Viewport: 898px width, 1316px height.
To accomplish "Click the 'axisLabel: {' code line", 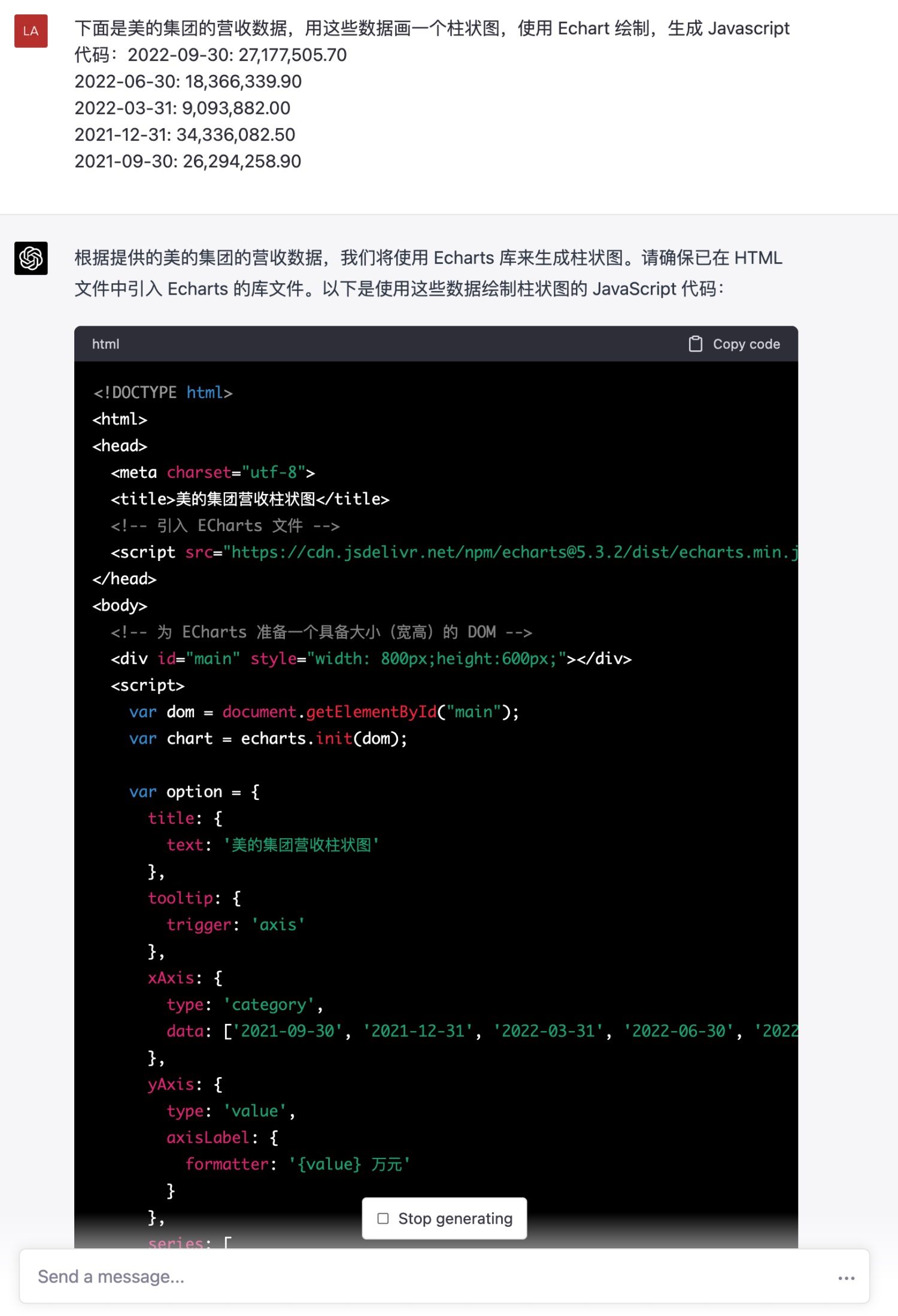I will [x=222, y=1138].
